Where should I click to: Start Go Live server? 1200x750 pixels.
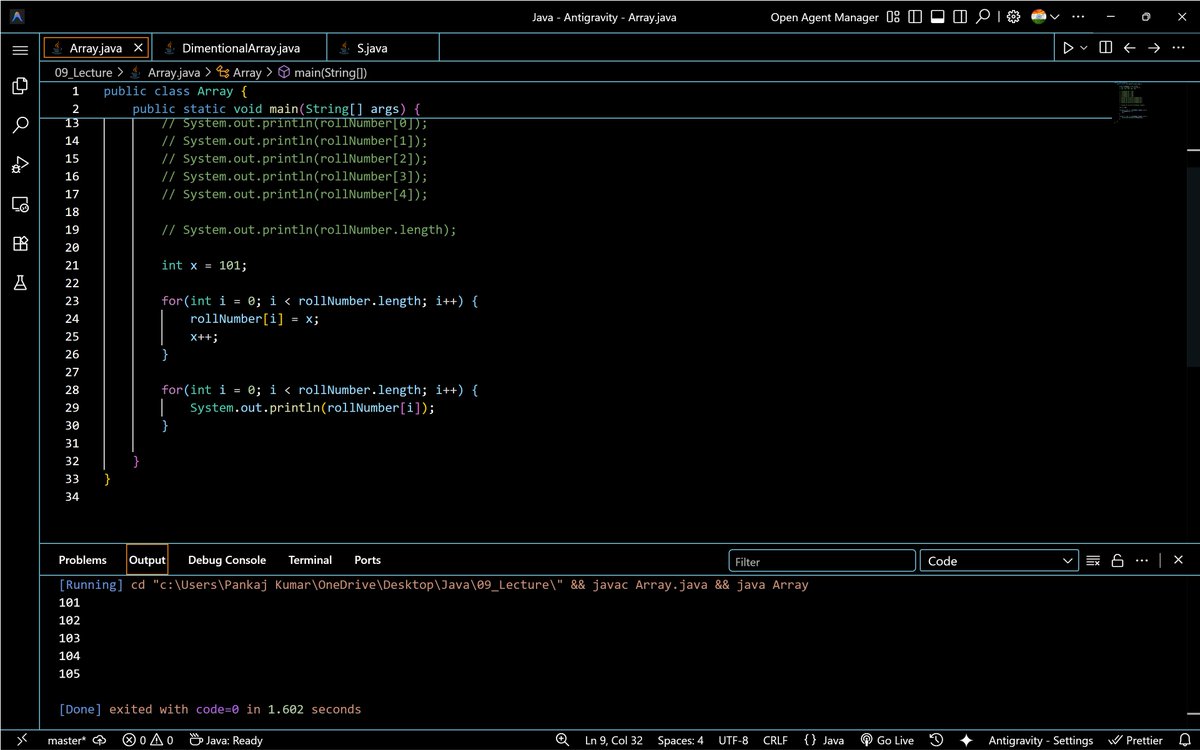887,740
